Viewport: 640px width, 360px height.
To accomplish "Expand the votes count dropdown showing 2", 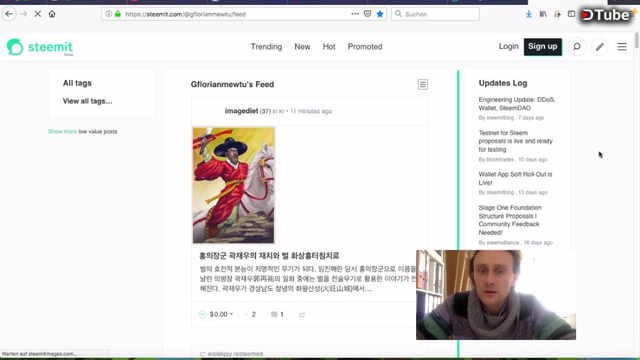I will click(x=250, y=314).
